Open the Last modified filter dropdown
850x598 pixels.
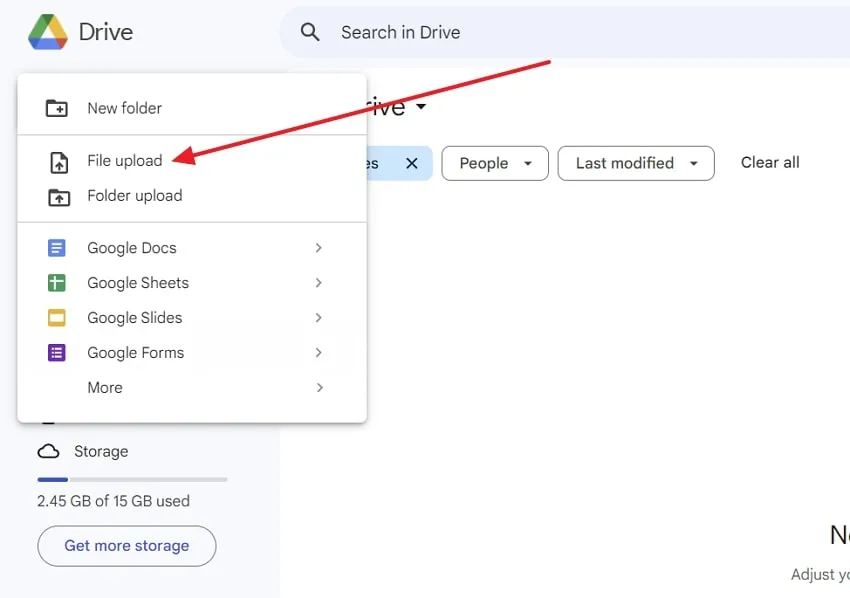[636, 163]
